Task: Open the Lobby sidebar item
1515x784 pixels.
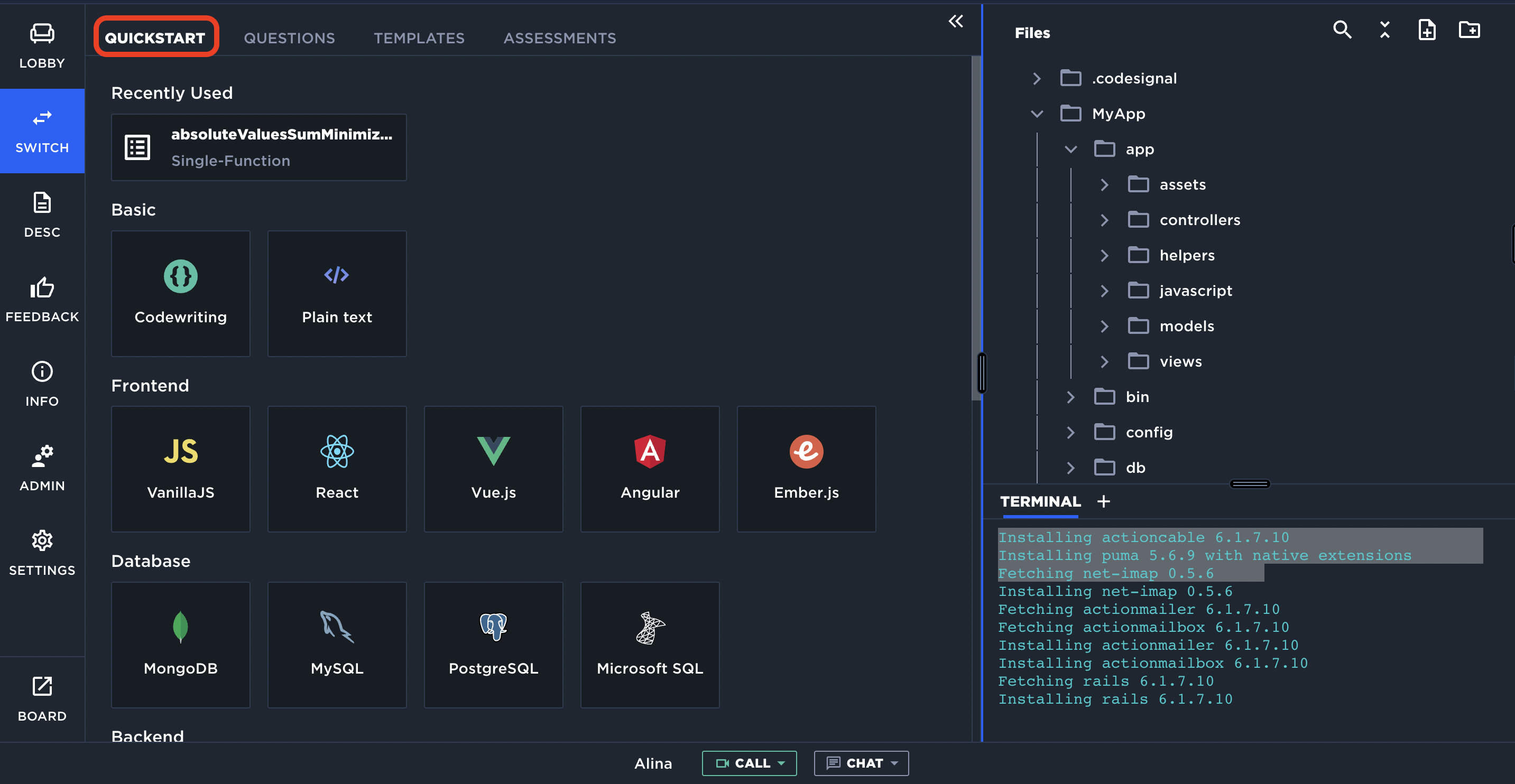Action: [x=42, y=46]
